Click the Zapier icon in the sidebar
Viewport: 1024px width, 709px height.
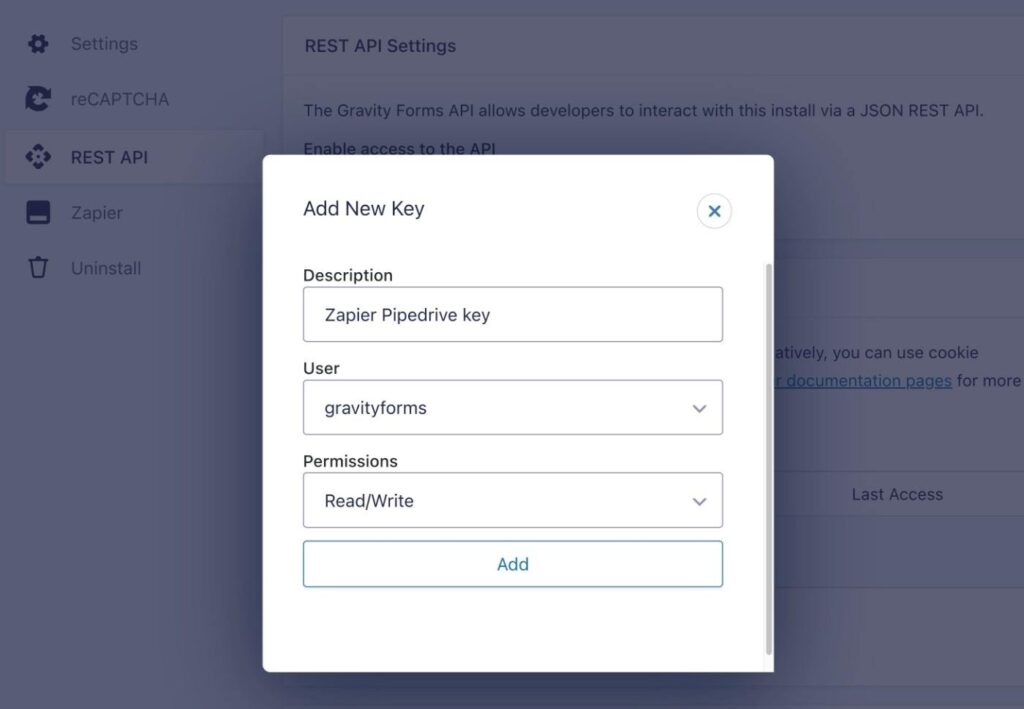[x=37, y=212]
